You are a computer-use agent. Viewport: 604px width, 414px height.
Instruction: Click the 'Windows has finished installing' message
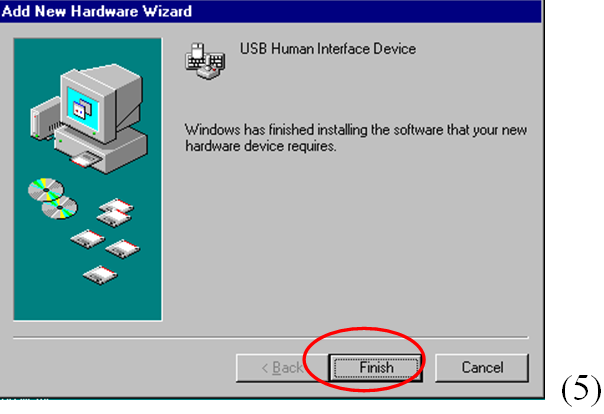[x=356, y=138]
